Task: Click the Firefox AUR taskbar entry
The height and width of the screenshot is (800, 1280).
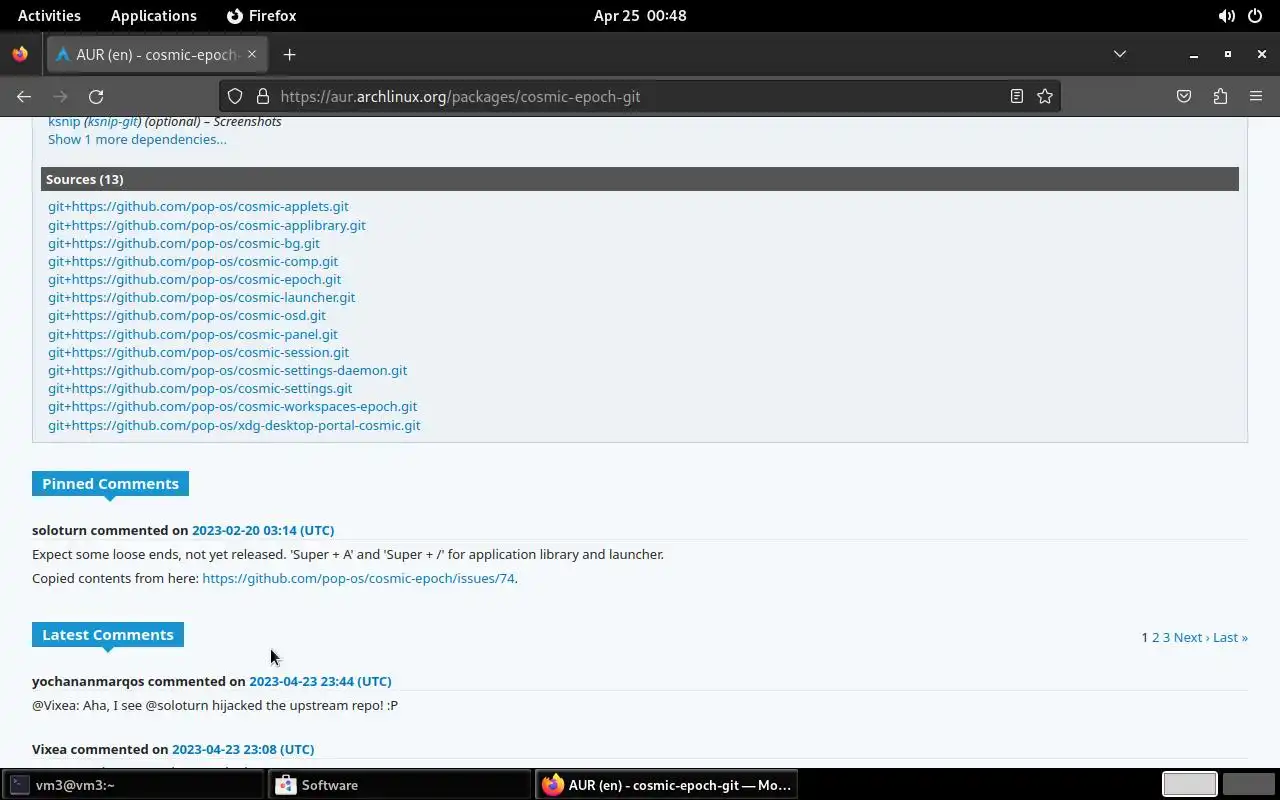Action: [666, 785]
